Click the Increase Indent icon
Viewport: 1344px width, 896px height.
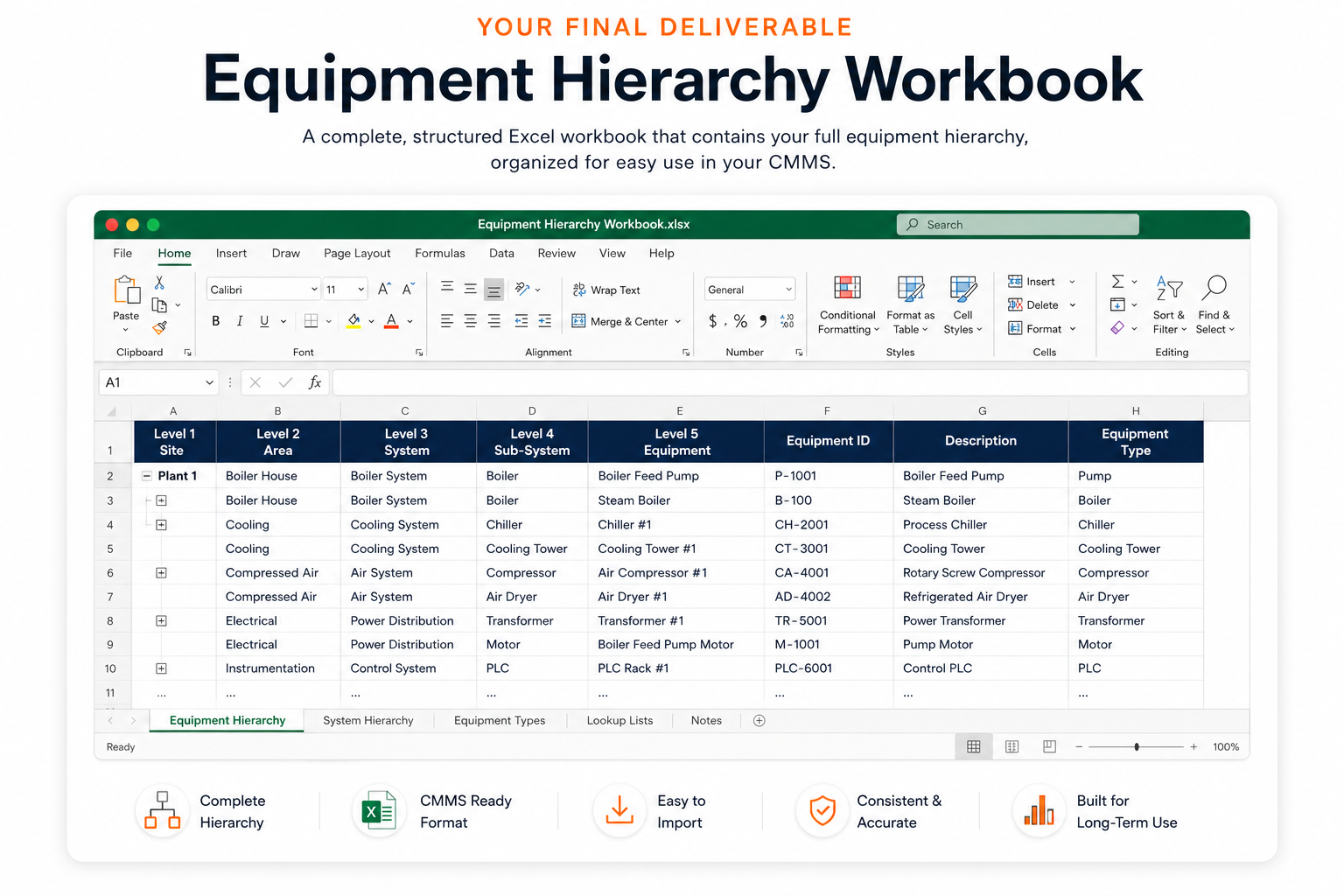click(x=545, y=321)
